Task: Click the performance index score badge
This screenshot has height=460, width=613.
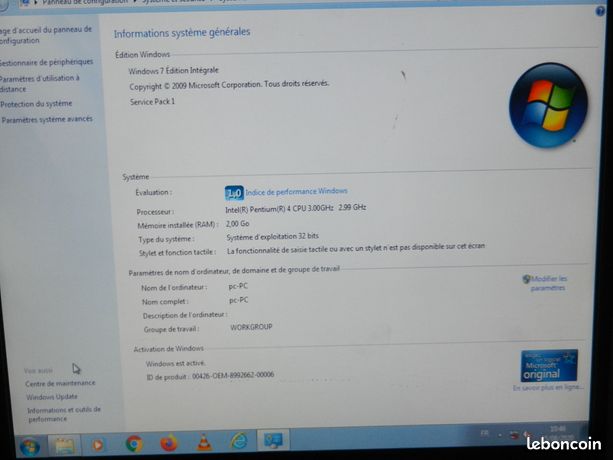Action: (234, 193)
